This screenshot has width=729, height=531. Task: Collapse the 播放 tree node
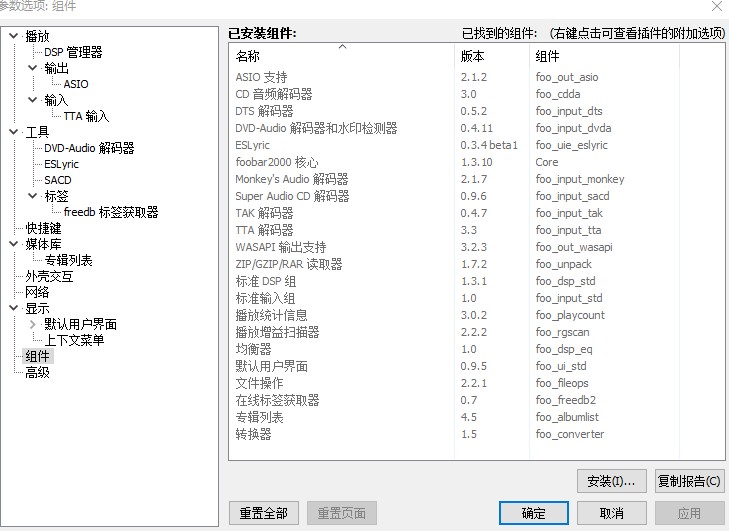click(14, 36)
